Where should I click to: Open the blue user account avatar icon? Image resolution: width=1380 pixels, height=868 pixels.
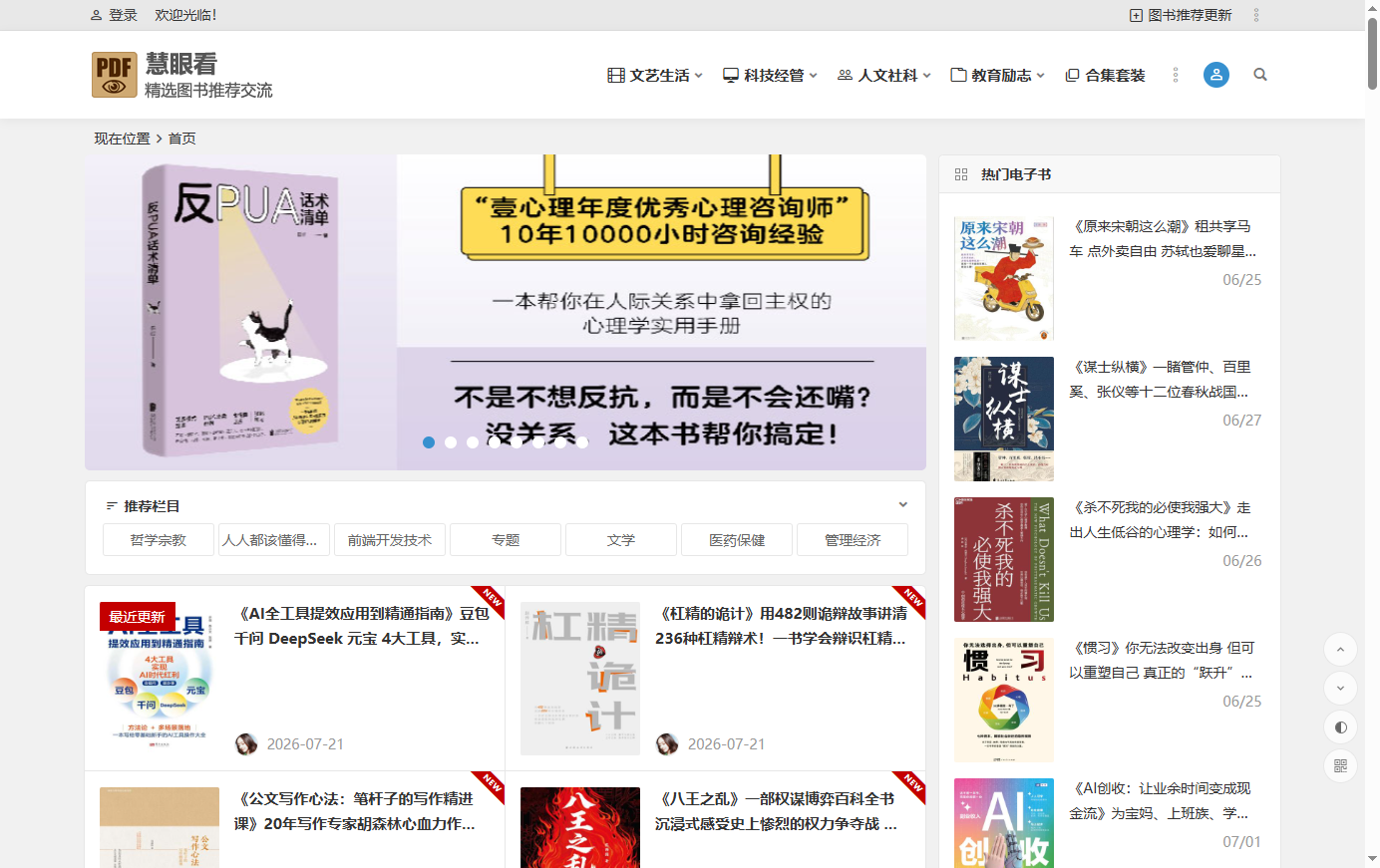coord(1216,75)
